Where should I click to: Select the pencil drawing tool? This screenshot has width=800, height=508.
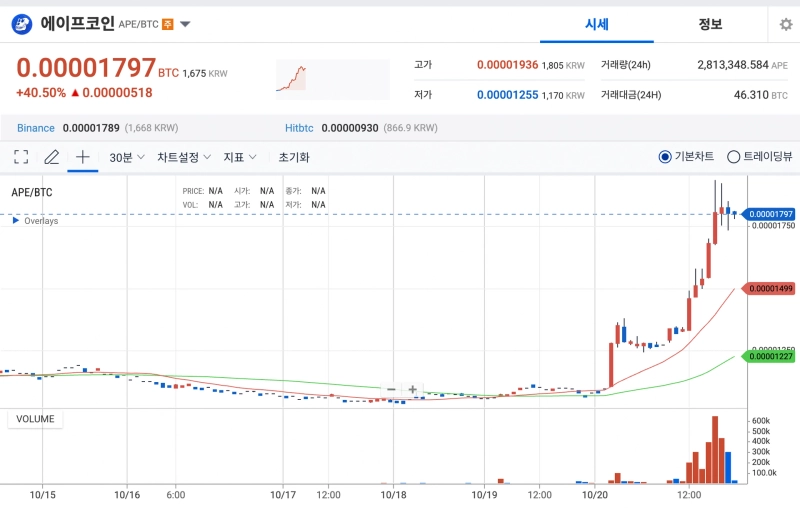(52, 157)
